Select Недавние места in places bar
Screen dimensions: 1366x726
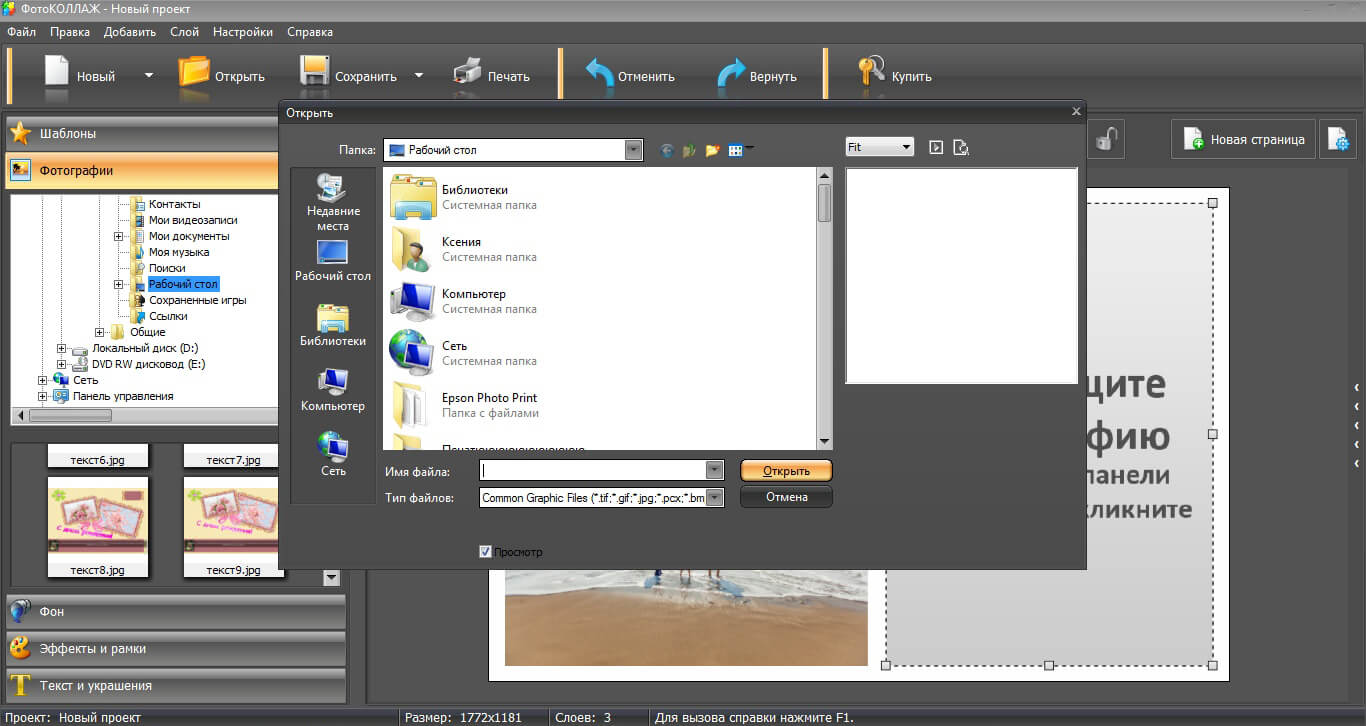point(333,202)
